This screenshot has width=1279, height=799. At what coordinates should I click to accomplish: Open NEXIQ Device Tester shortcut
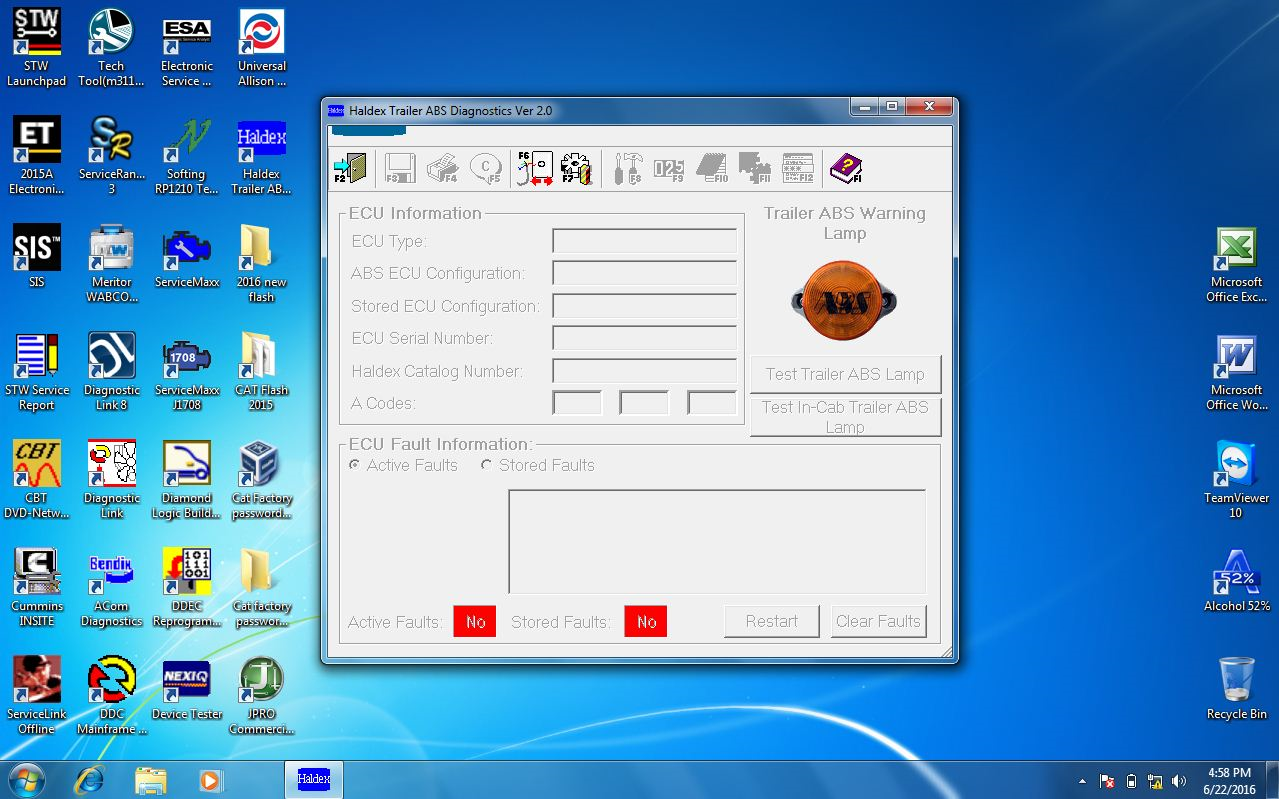point(187,688)
